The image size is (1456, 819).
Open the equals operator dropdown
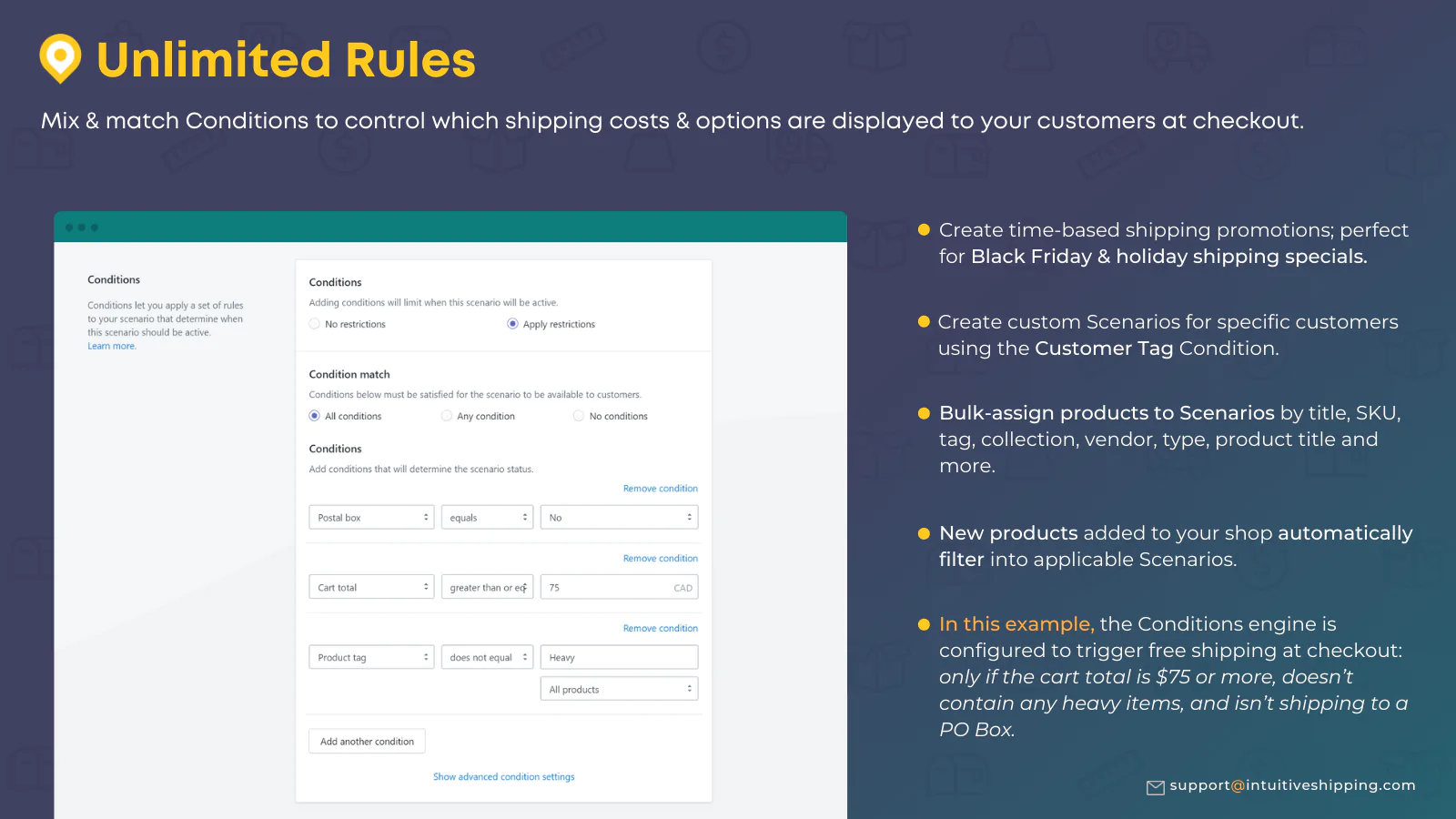pos(487,517)
